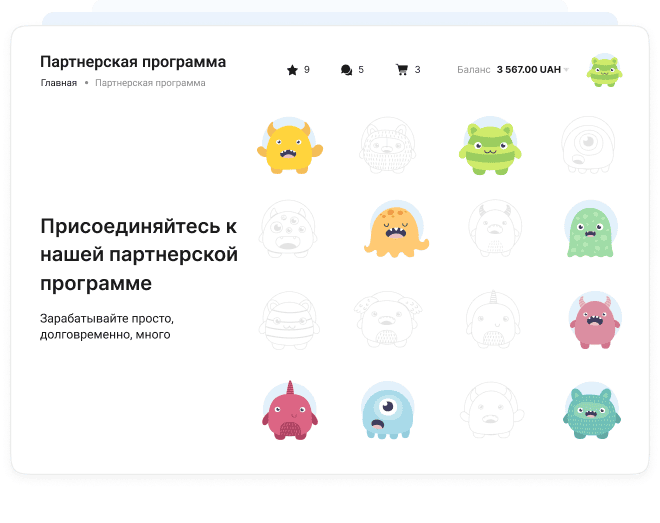The image size is (660, 523).
Task: Choose the green spotted ghost monster
Action: 588,231
